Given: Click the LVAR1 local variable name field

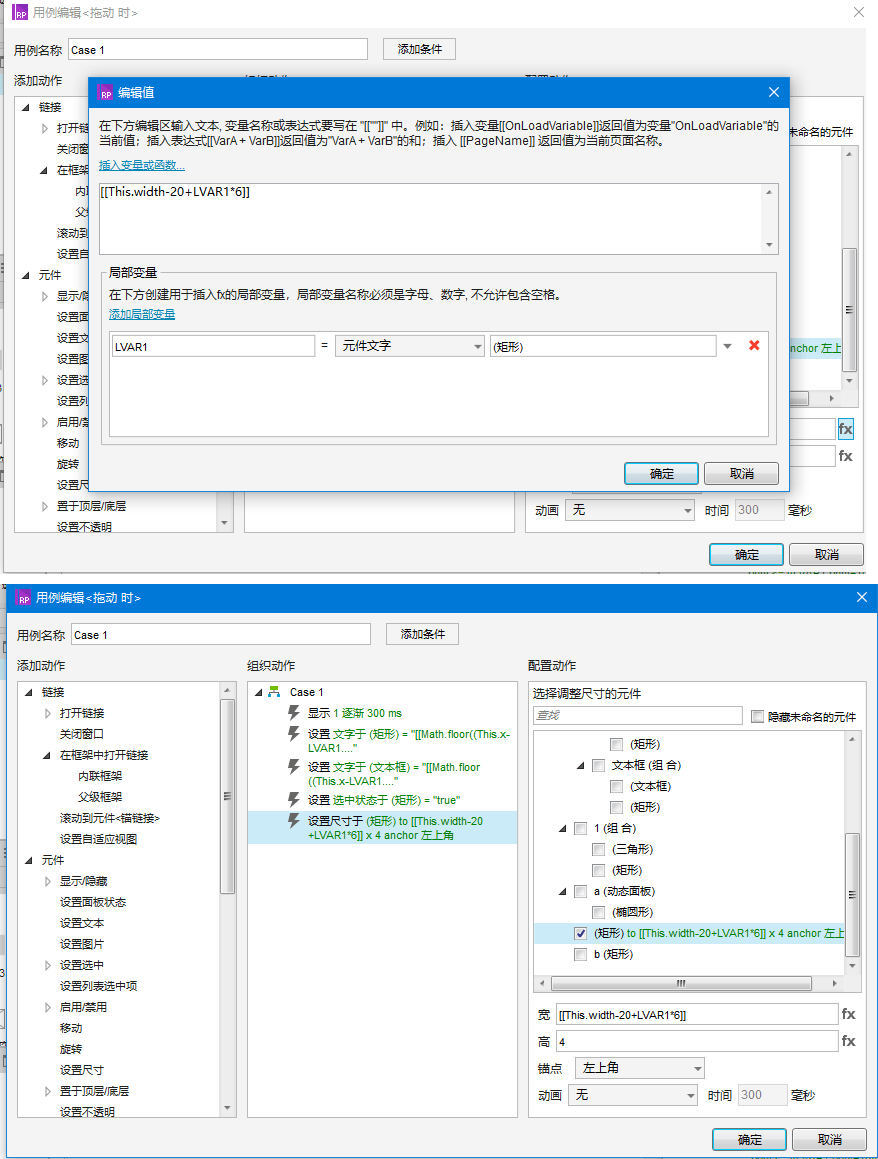Looking at the screenshot, I should point(212,346).
